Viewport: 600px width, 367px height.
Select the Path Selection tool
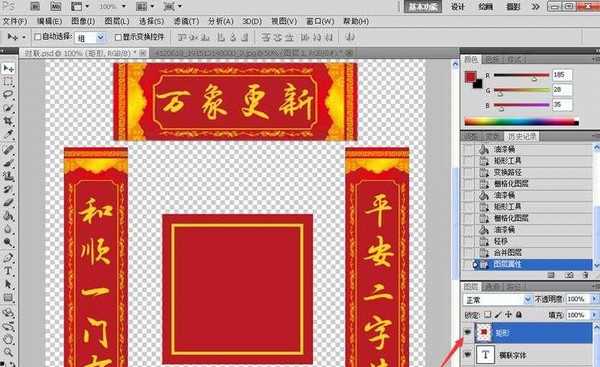[8, 284]
